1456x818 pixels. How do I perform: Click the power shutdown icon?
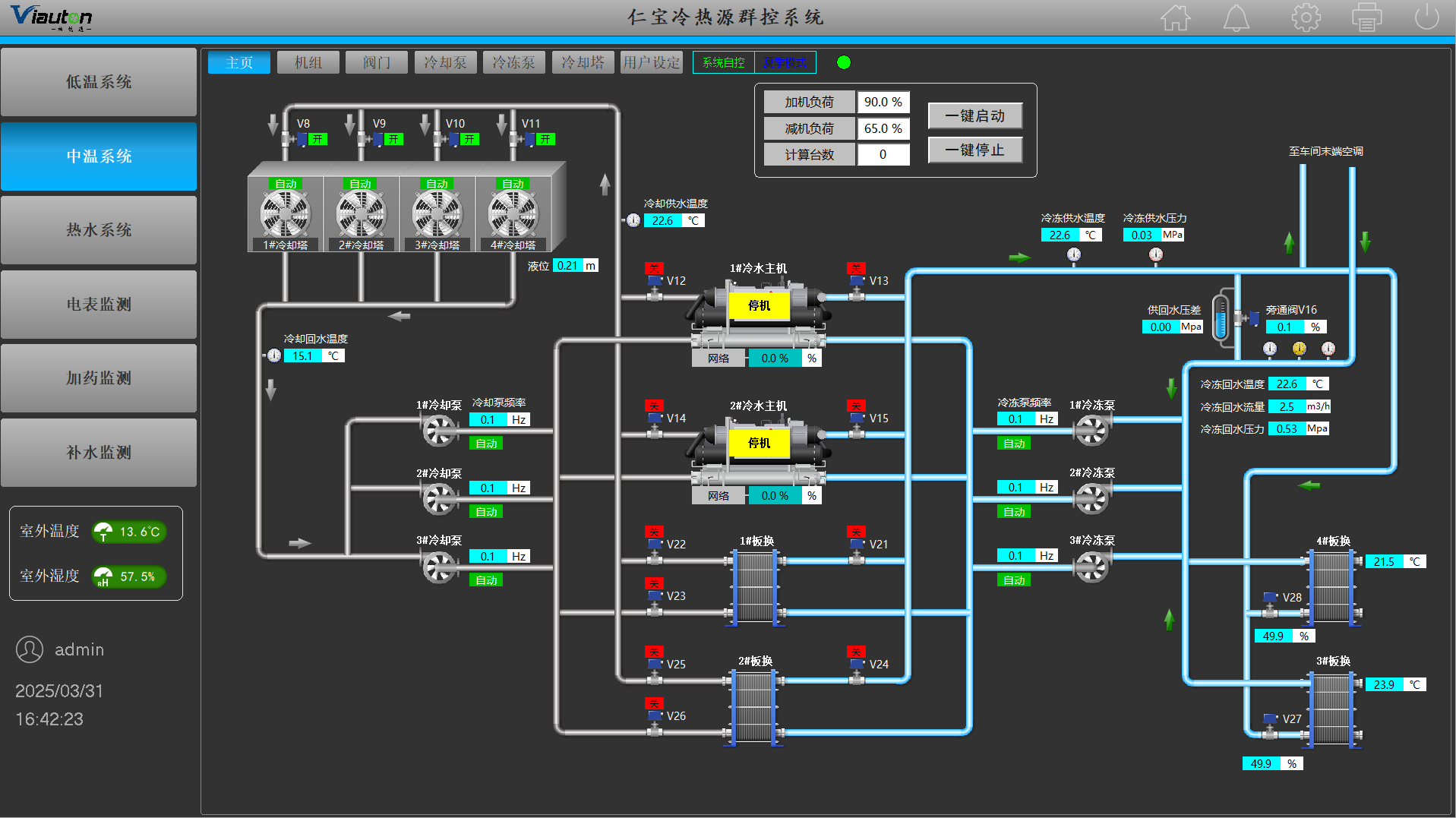(x=1426, y=17)
